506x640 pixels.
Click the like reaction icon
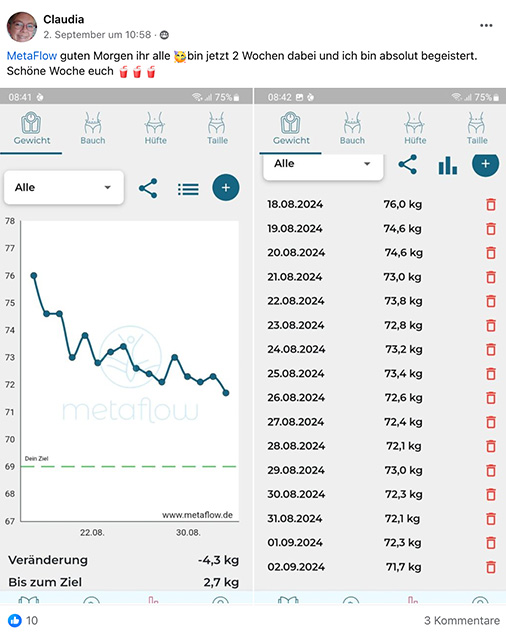pyautogui.click(x=15, y=620)
